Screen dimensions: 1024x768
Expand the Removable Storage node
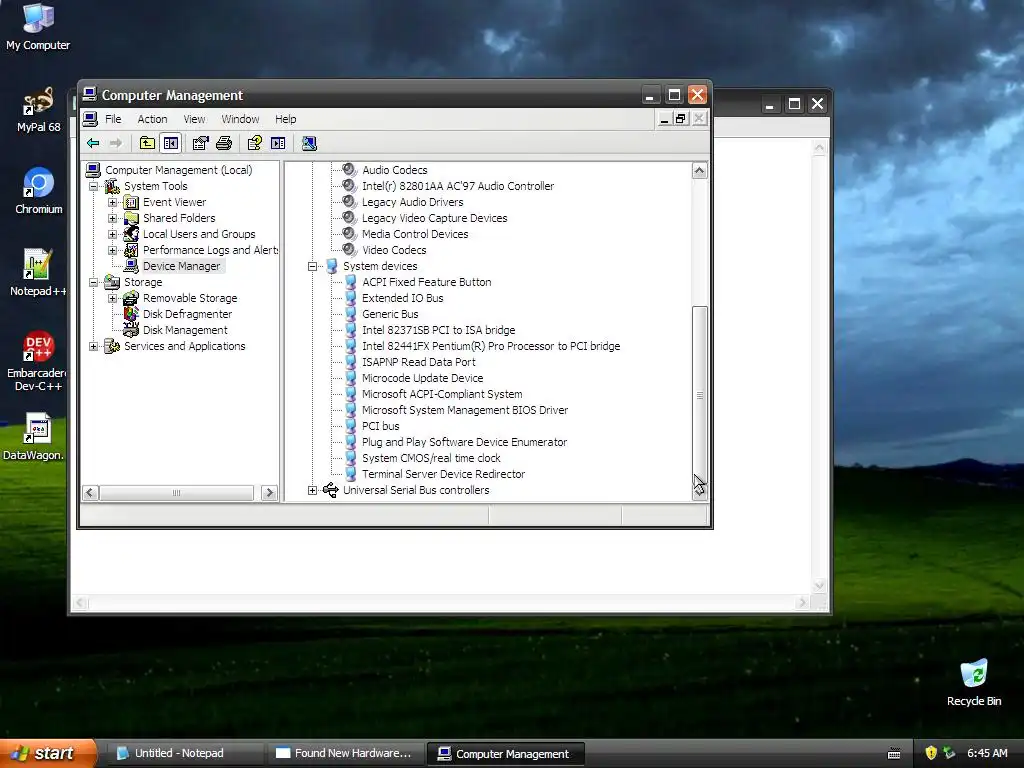coord(112,298)
